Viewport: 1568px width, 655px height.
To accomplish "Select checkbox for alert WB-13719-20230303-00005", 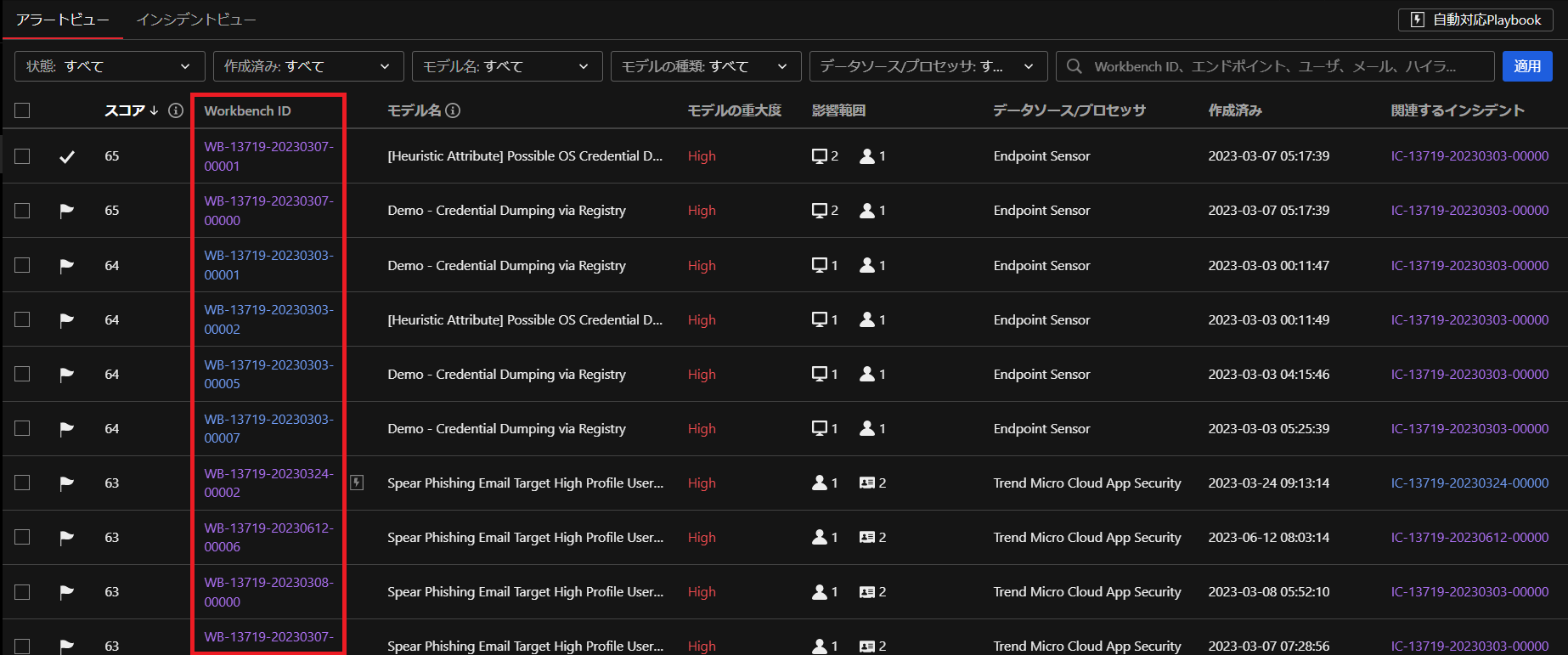I will click(22, 374).
